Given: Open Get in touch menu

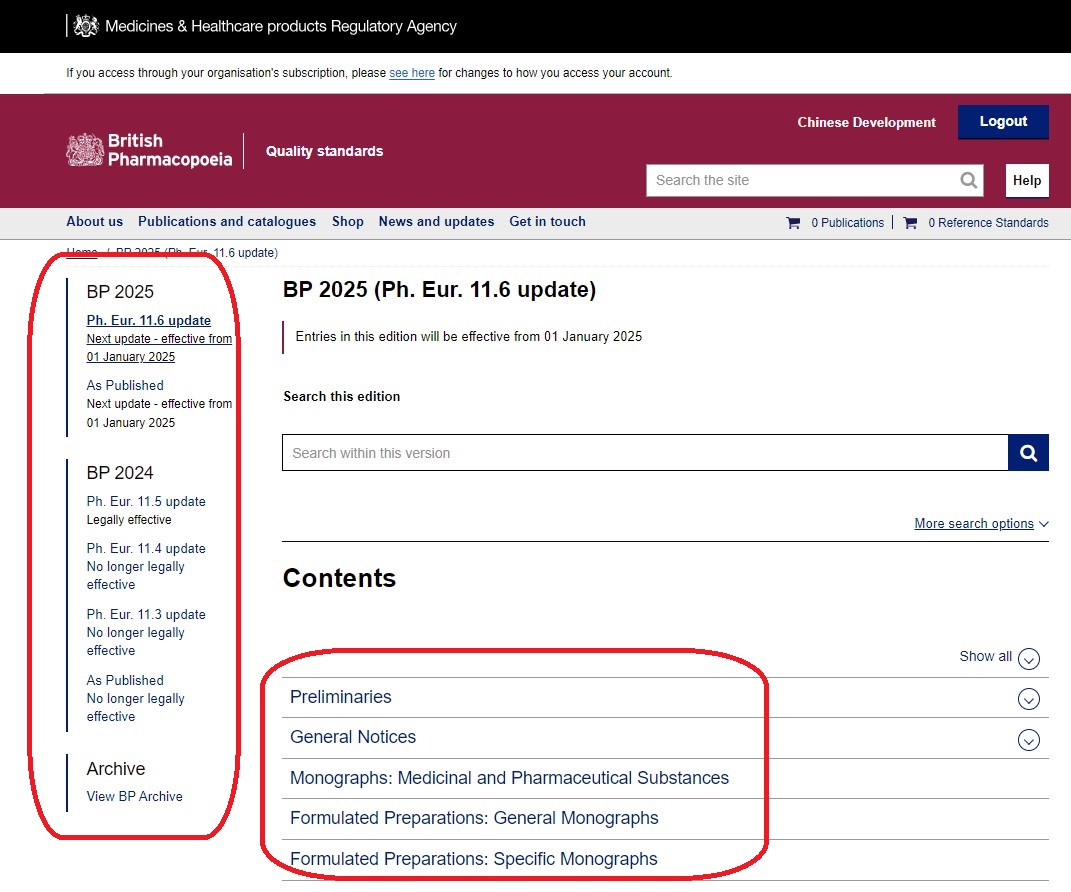Looking at the screenshot, I should 547,221.
